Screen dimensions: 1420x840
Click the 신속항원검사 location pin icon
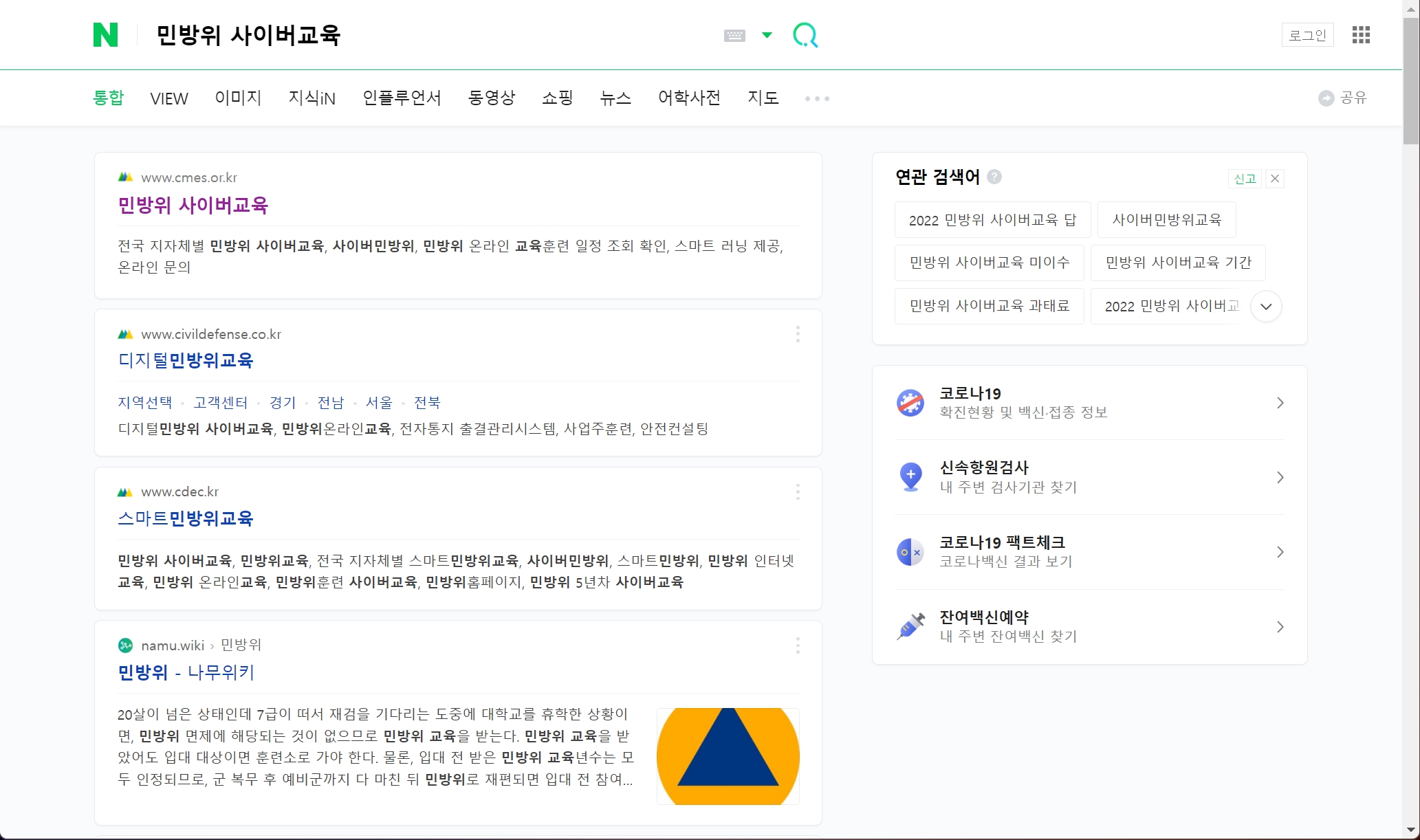[x=910, y=476]
